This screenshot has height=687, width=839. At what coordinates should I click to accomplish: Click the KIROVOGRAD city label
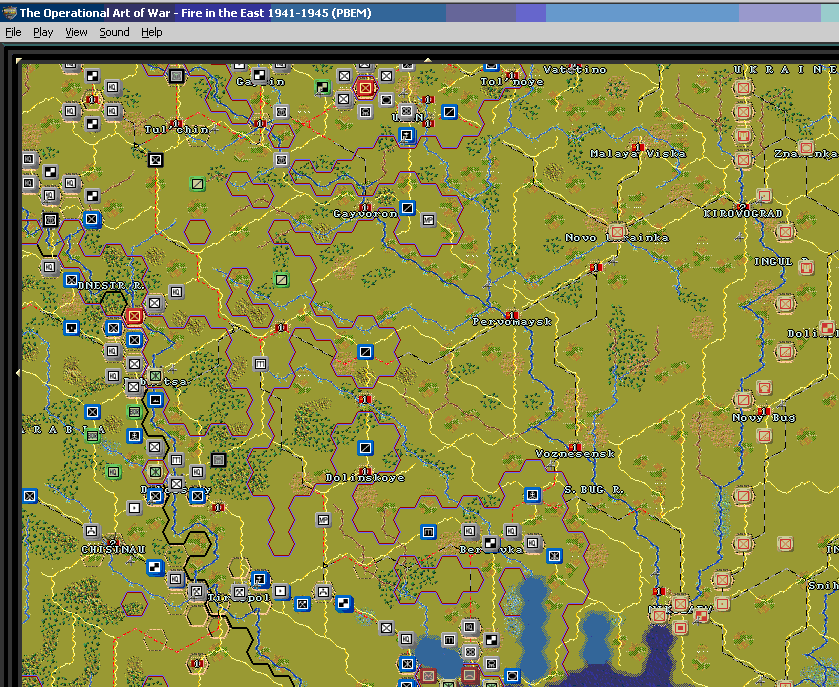coord(743,213)
